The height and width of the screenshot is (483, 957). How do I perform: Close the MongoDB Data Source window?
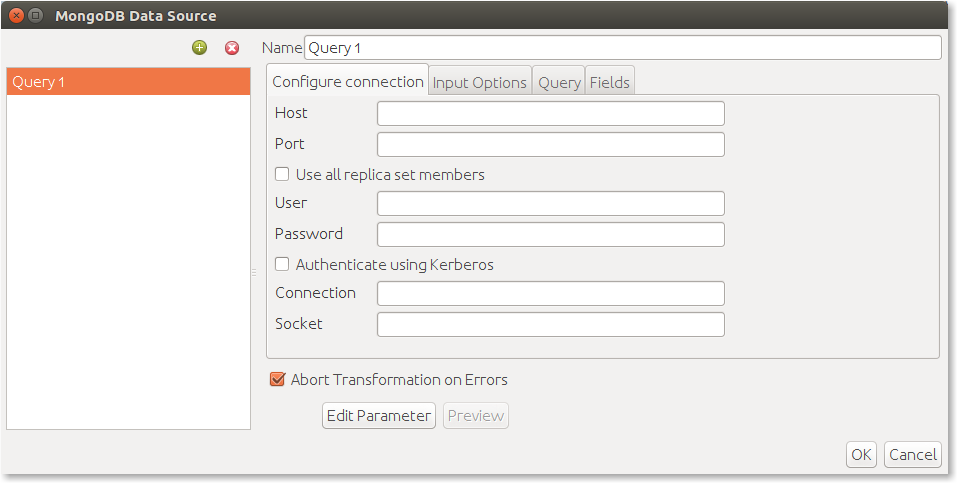pyautogui.click(x=16, y=15)
